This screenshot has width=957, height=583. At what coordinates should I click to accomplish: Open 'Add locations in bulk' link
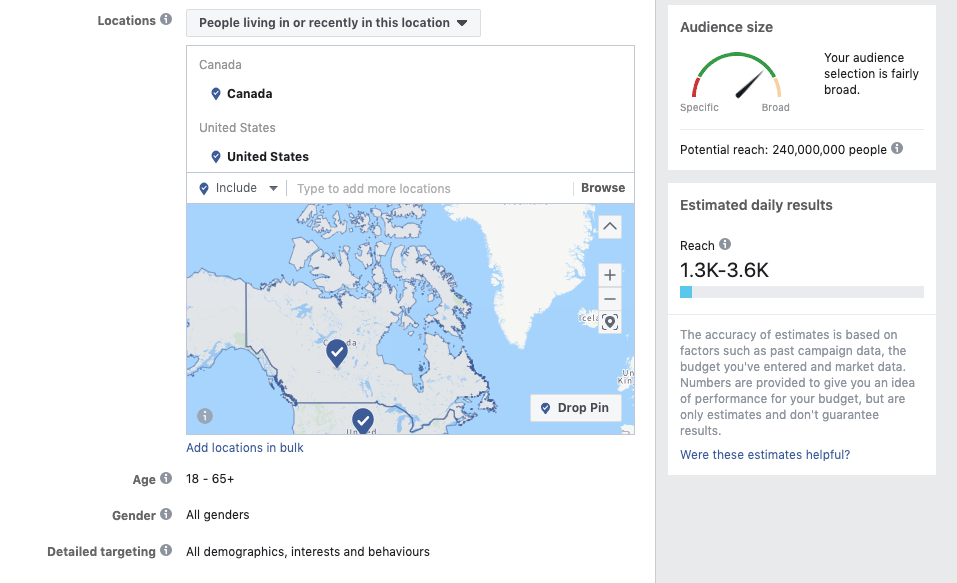pos(245,447)
